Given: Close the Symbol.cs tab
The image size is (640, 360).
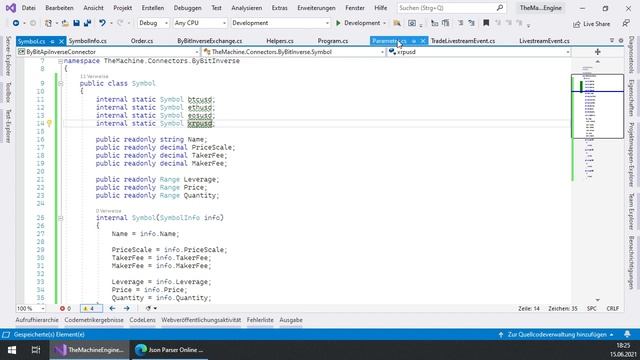Looking at the screenshot, I should tap(61, 41).
